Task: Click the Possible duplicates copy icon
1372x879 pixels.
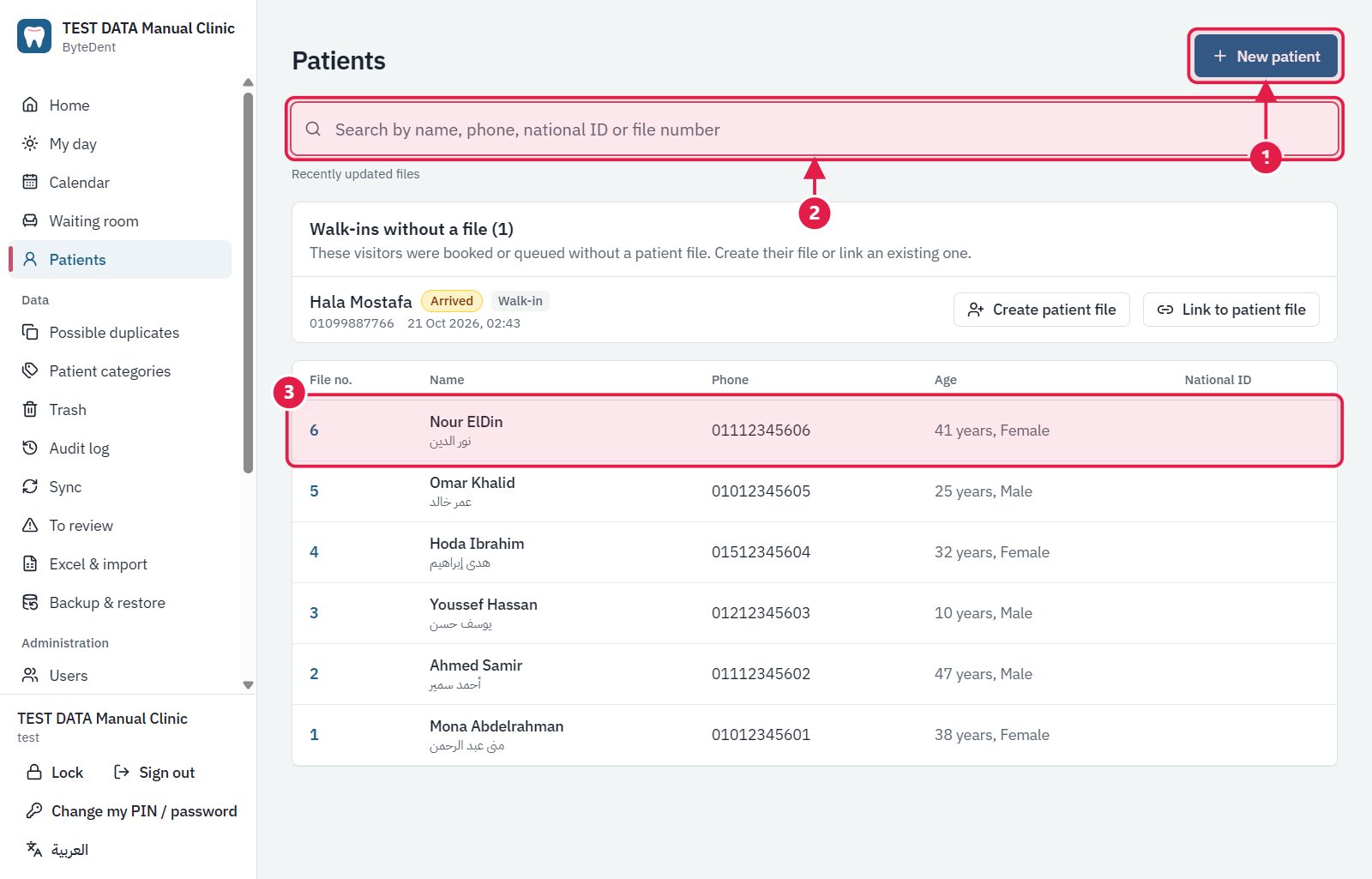Action: pyautogui.click(x=30, y=332)
